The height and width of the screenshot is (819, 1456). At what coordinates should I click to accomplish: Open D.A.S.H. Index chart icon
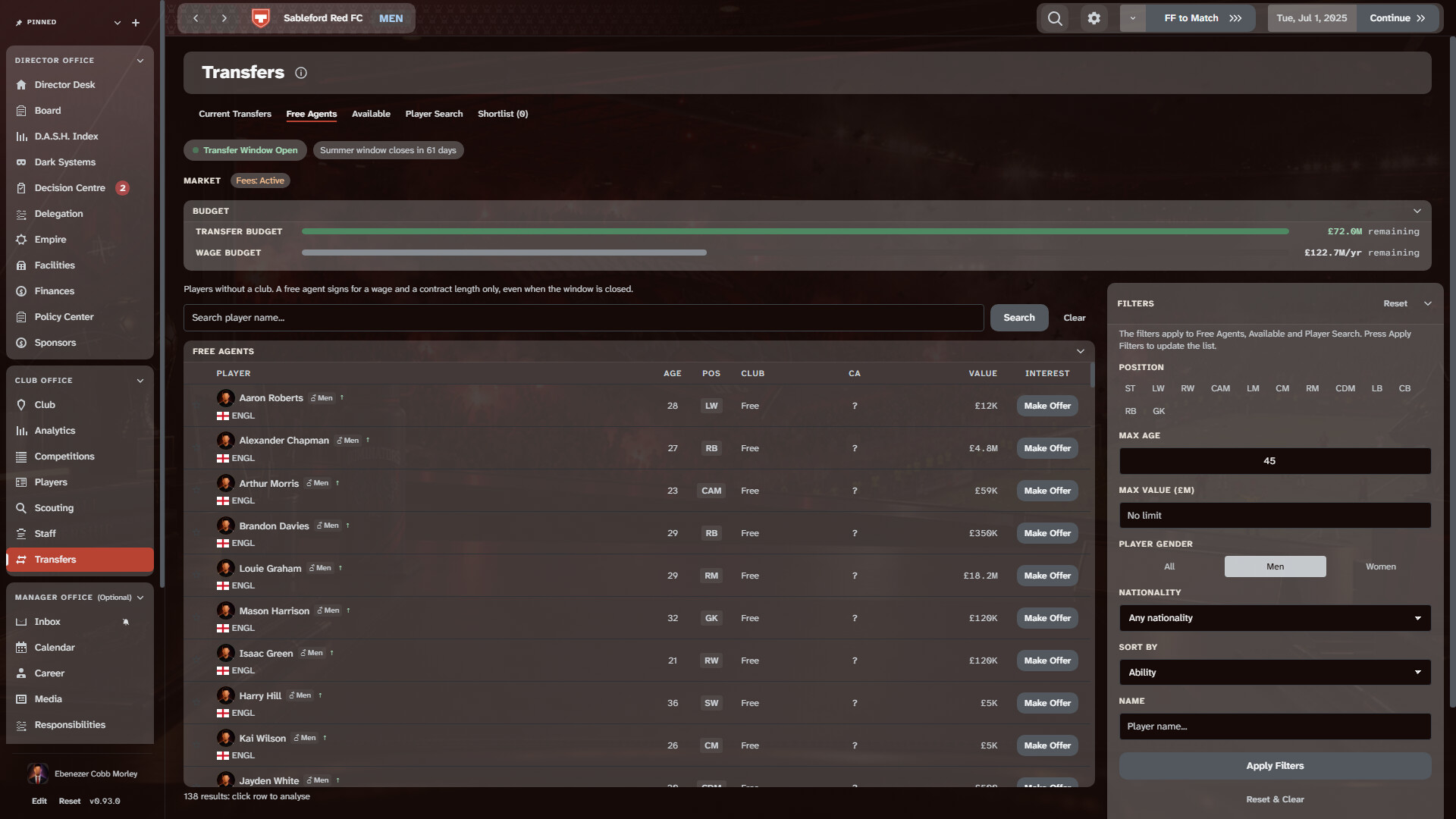point(21,136)
